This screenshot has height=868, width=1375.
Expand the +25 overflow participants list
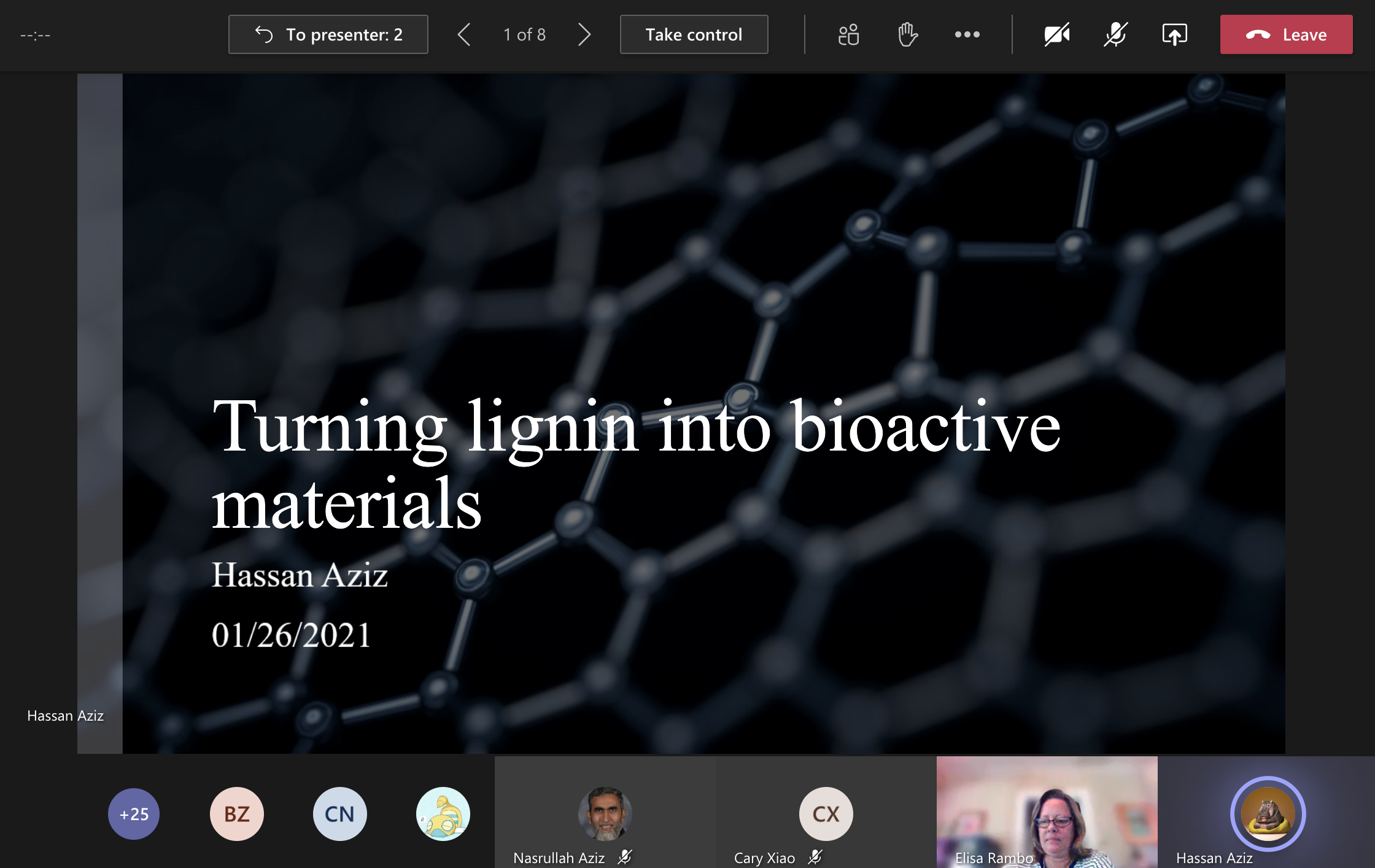134,814
